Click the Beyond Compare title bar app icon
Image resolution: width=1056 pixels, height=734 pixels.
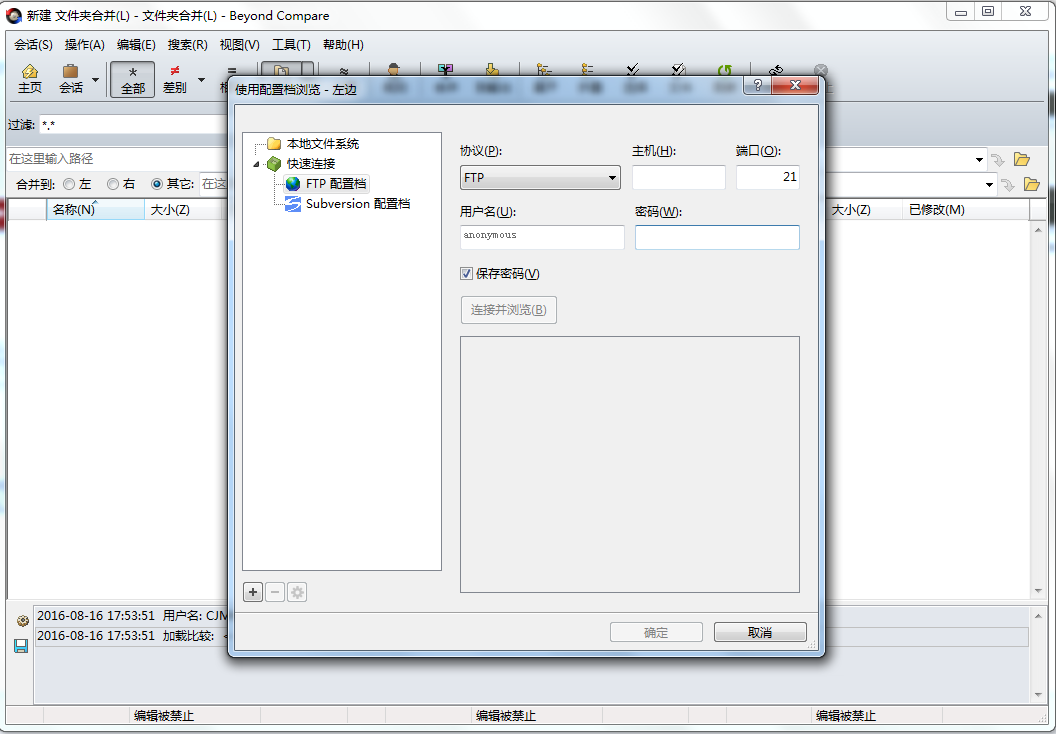(14, 15)
